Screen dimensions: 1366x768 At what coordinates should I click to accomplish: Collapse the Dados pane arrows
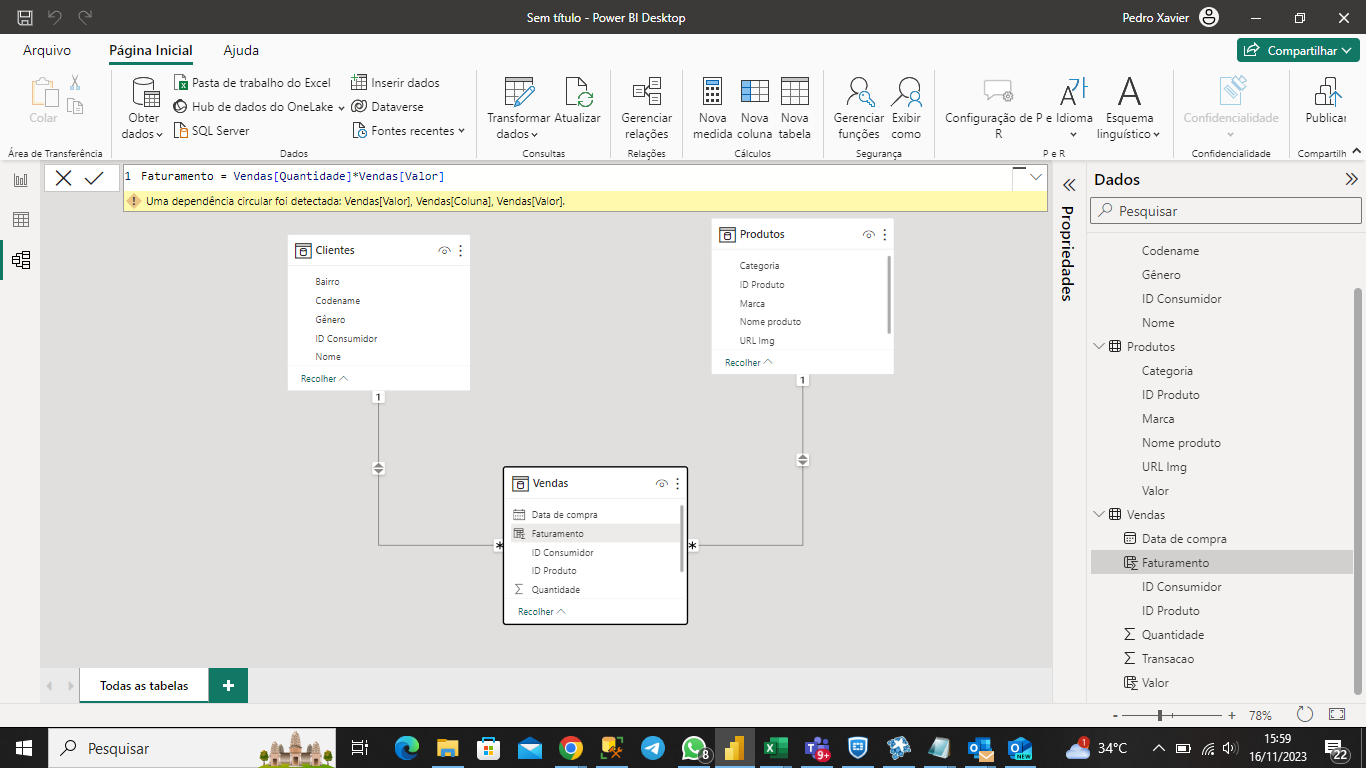click(1351, 180)
